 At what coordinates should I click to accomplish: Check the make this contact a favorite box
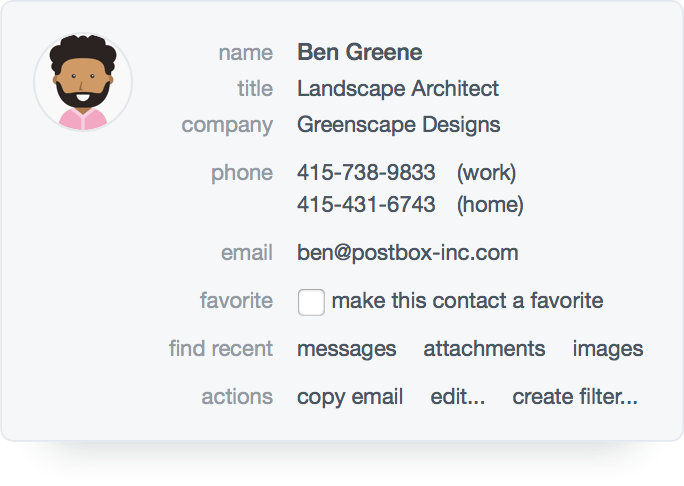pos(311,301)
